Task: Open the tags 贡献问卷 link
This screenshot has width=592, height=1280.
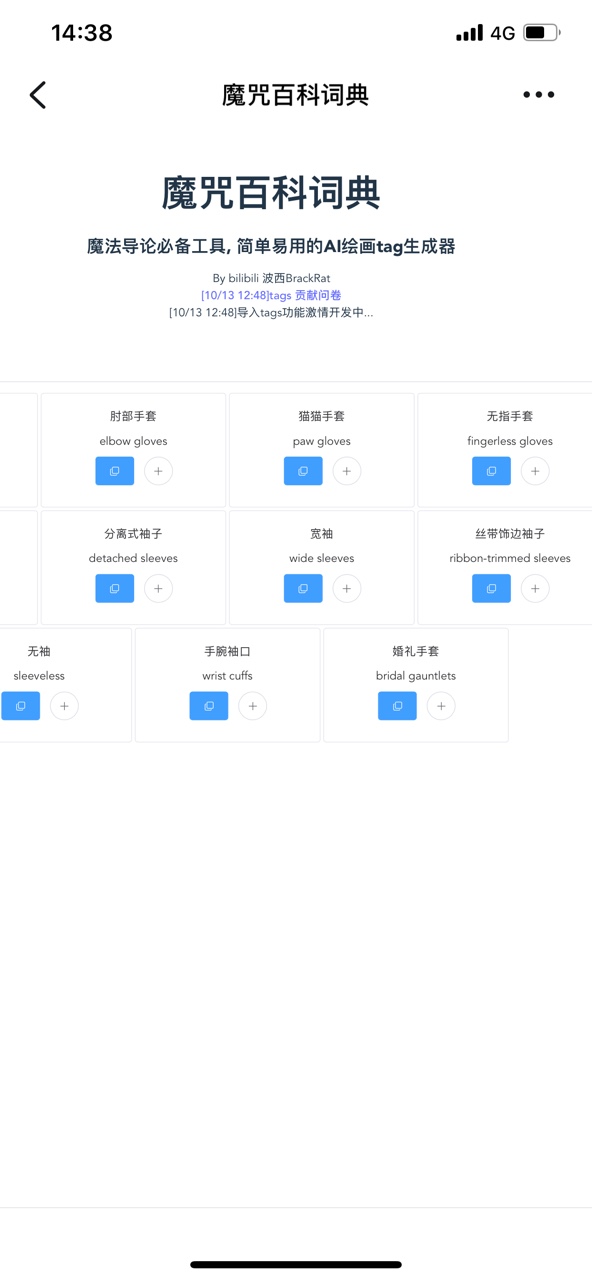Action: click(x=271, y=295)
